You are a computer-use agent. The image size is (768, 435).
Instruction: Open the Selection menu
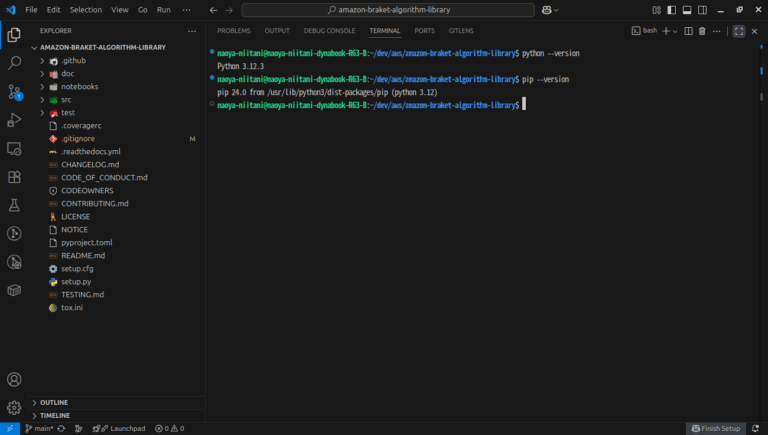(x=86, y=10)
